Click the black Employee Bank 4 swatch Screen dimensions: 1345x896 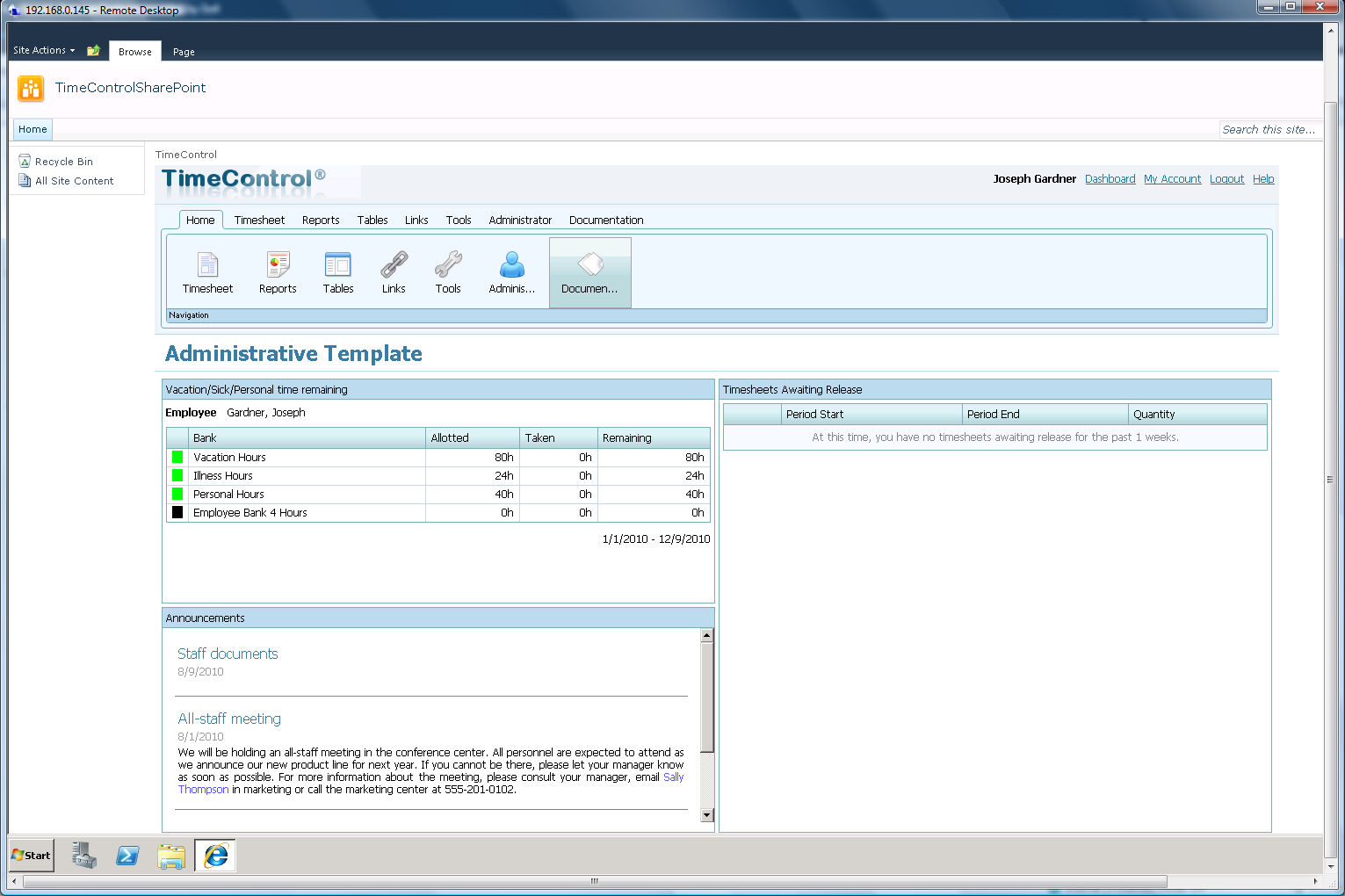click(177, 512)
